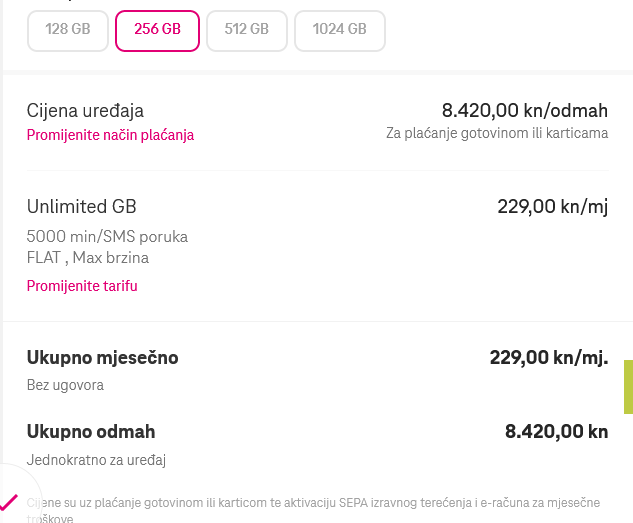Click the Ukupno odmah label
Viewport: 633px width, 523px height.
[91, 432]
